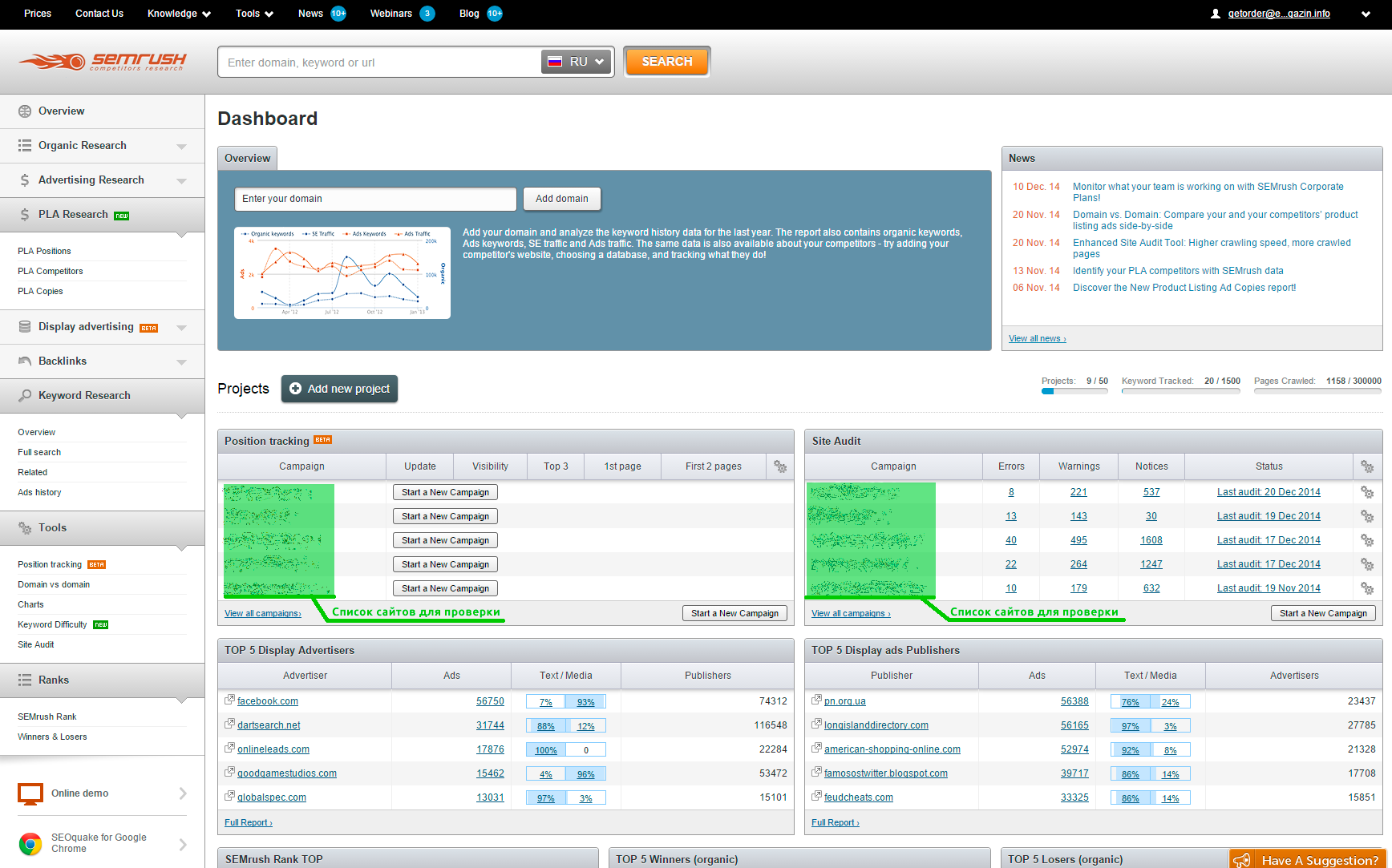Click the SEMrush logo
1392x868 pixels.
click(103, 62)
